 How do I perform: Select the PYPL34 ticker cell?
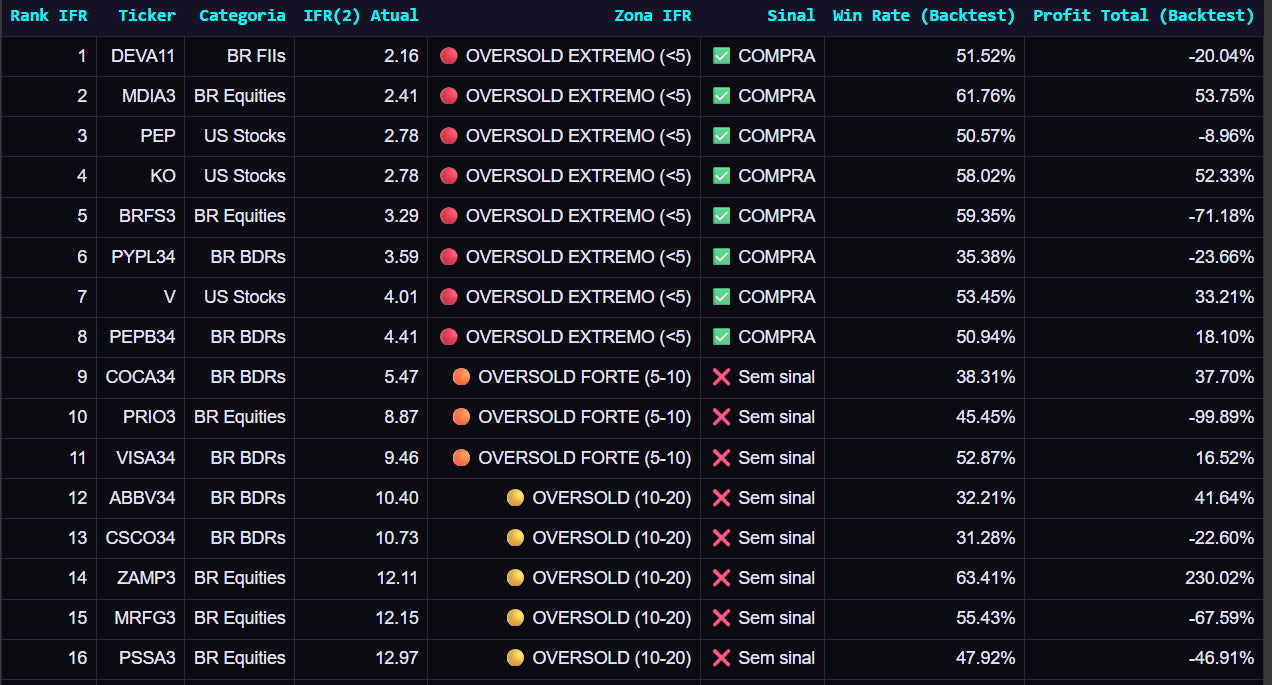143,257
